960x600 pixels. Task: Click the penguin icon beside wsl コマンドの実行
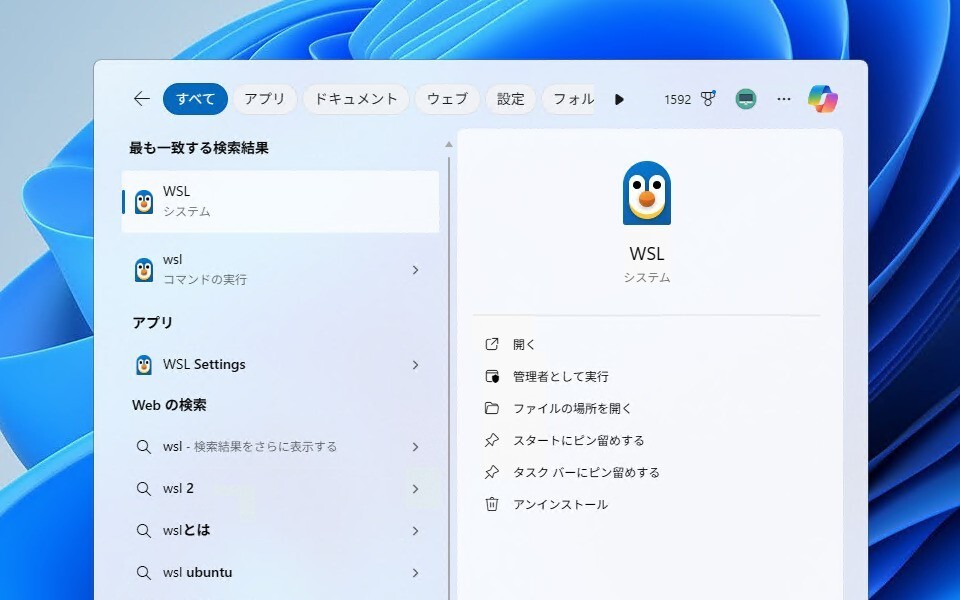tap(144, 269)
